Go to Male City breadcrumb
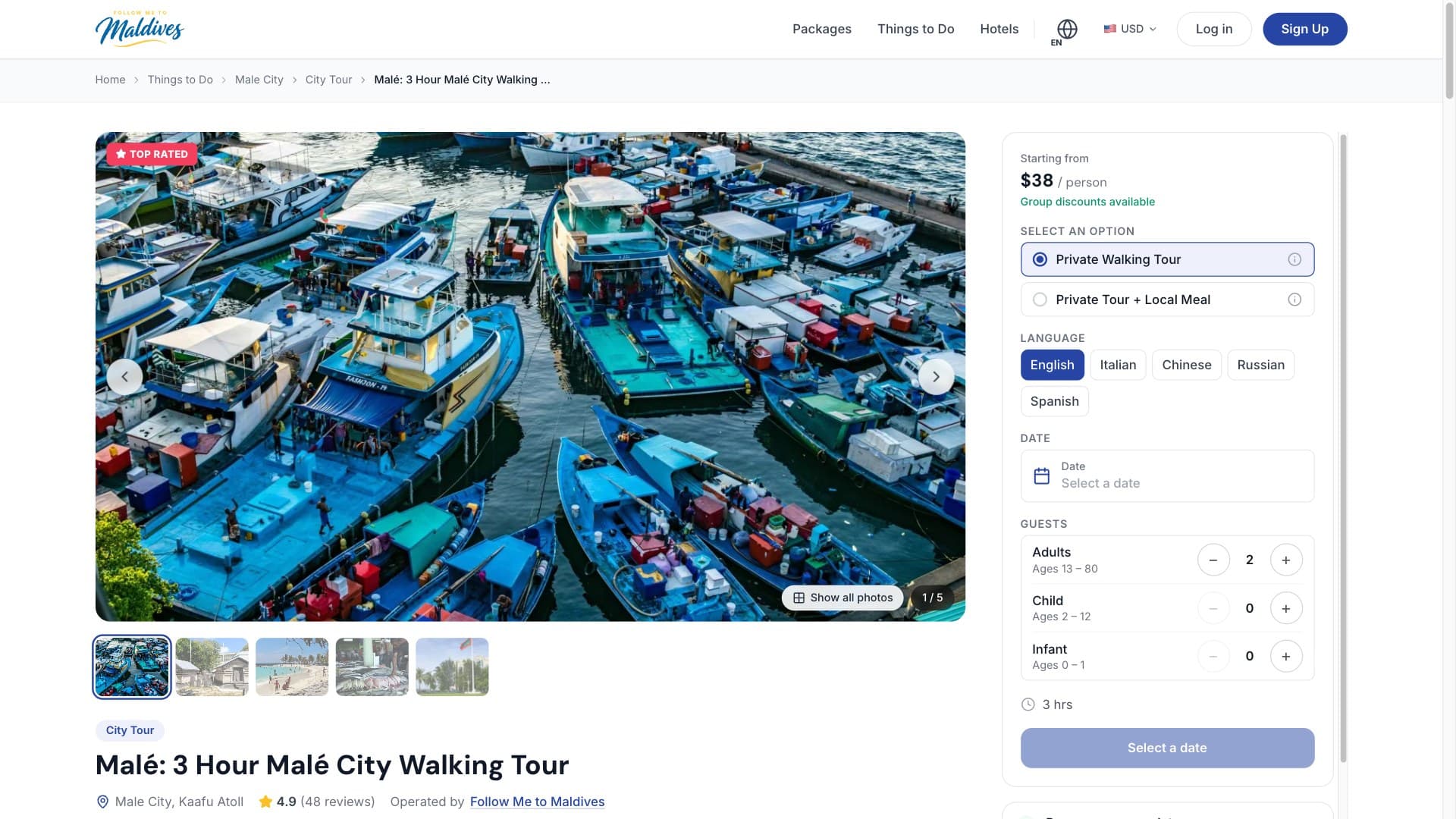The height and width of the screenshot is (819, 1456). pos(259,80)
